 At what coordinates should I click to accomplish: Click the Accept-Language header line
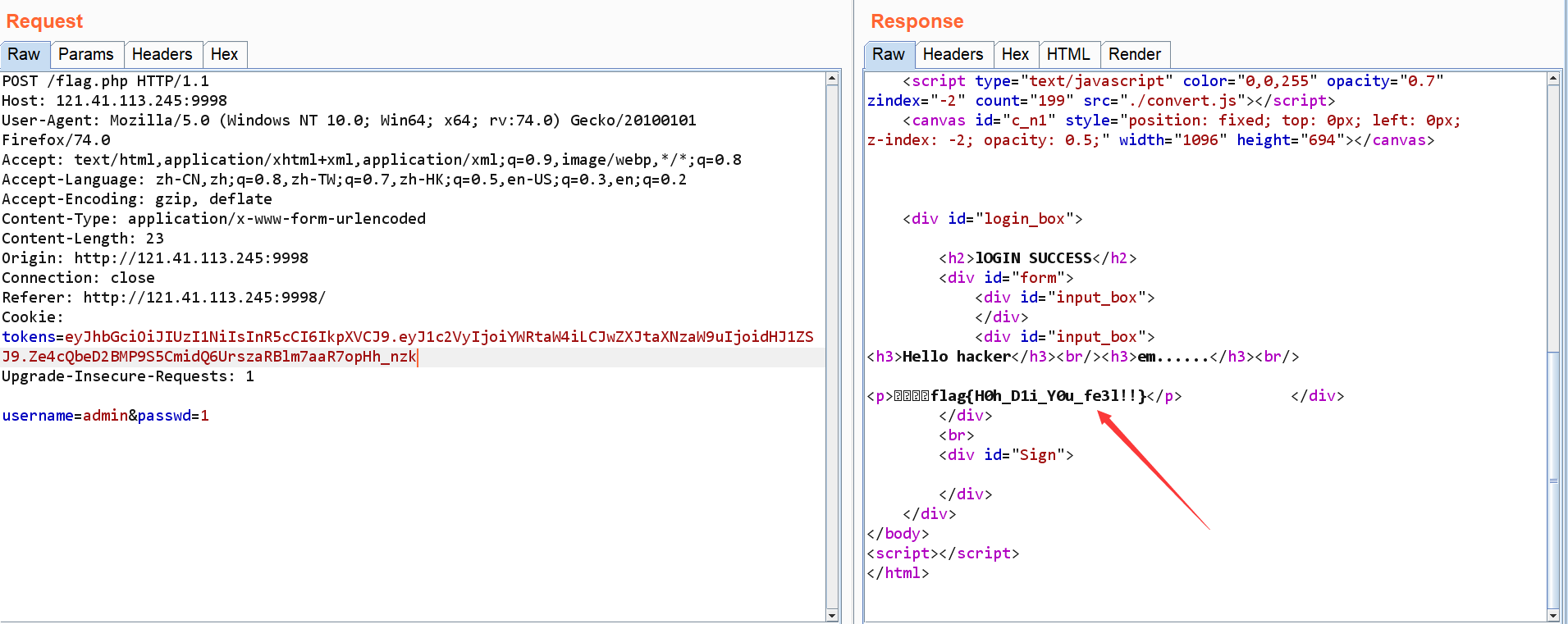point(345,180)
